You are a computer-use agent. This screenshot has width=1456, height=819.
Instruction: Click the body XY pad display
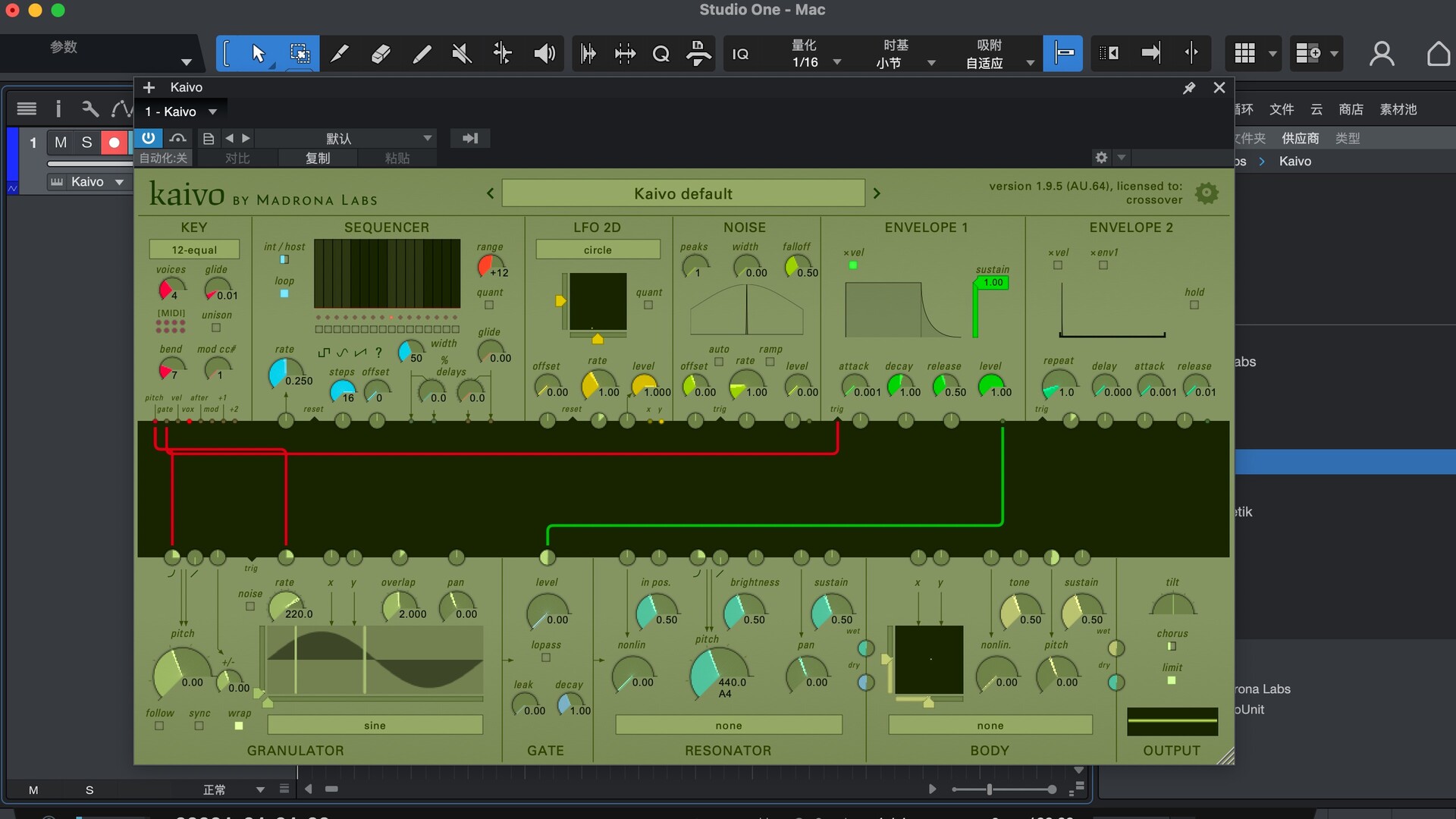point(929,659)
